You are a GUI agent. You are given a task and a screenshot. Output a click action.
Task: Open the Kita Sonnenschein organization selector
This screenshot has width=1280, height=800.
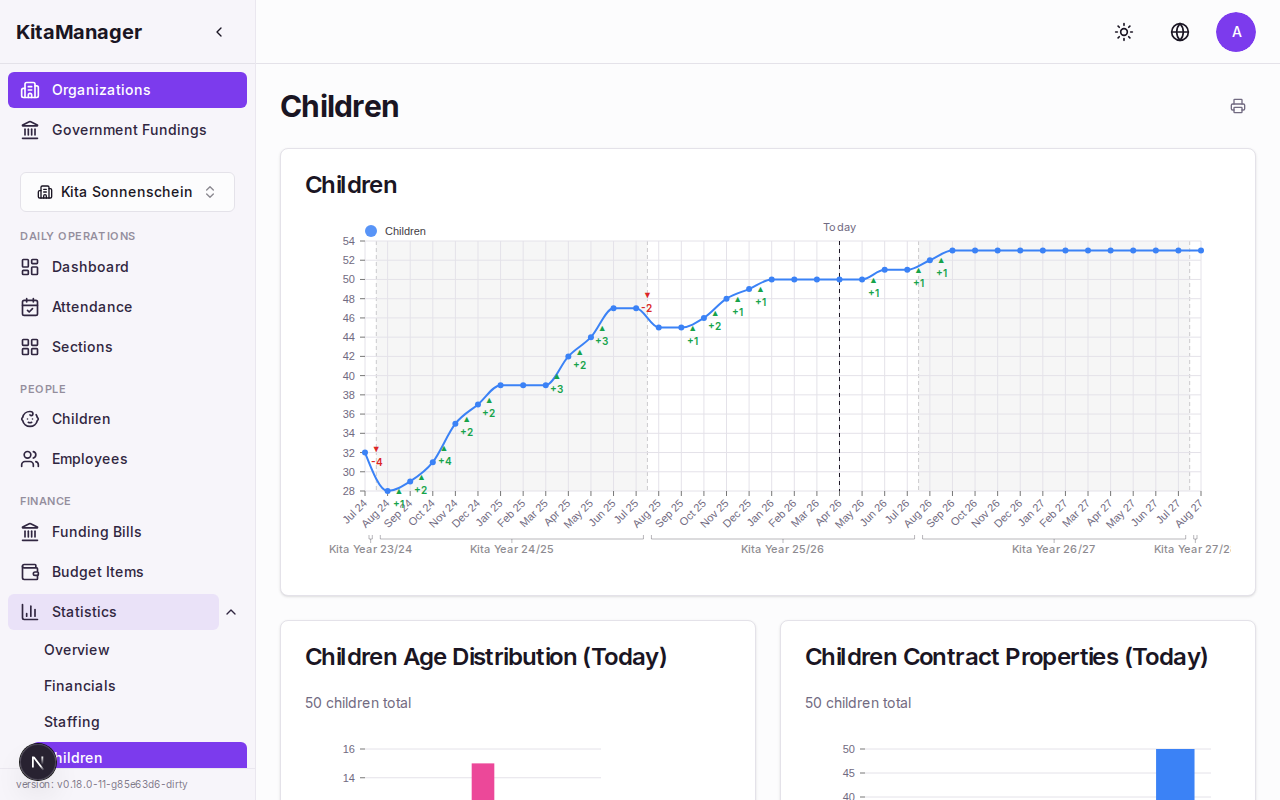pyautogui.click(x=127, y=191)
